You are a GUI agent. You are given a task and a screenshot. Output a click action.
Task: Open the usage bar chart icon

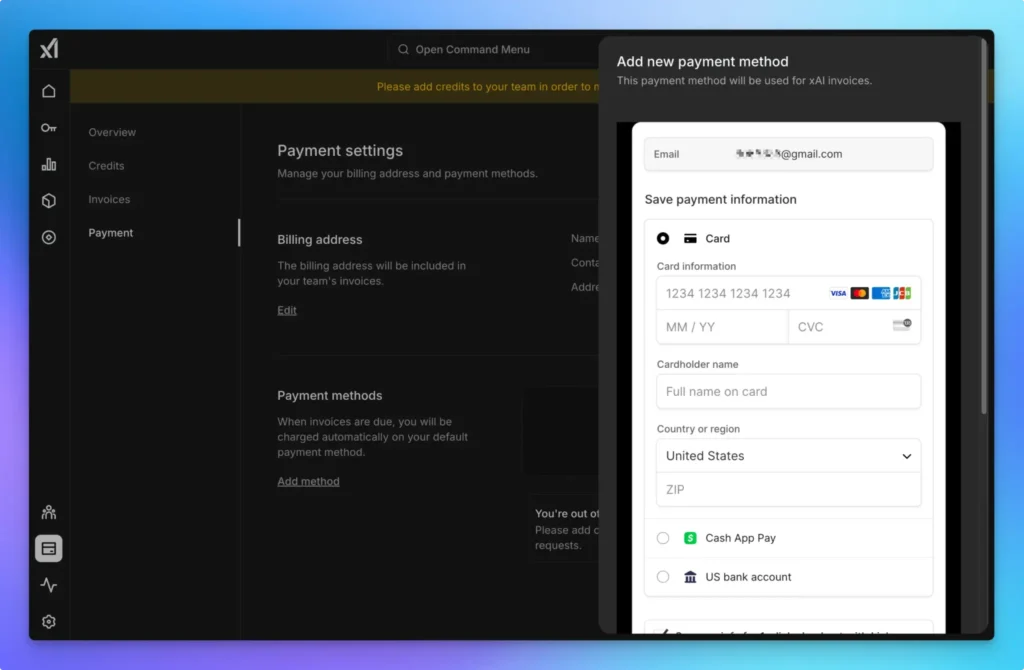tap(49, 164)
